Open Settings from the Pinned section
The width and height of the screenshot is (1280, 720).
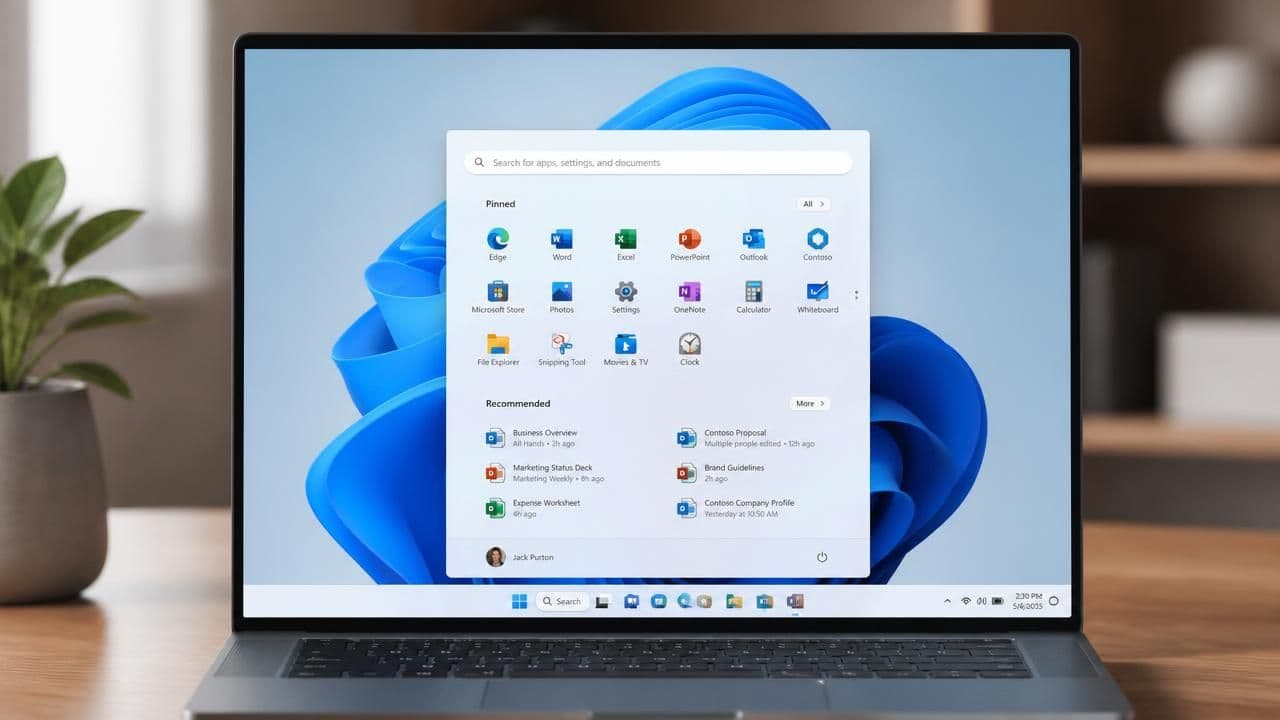tap(626, 297)
